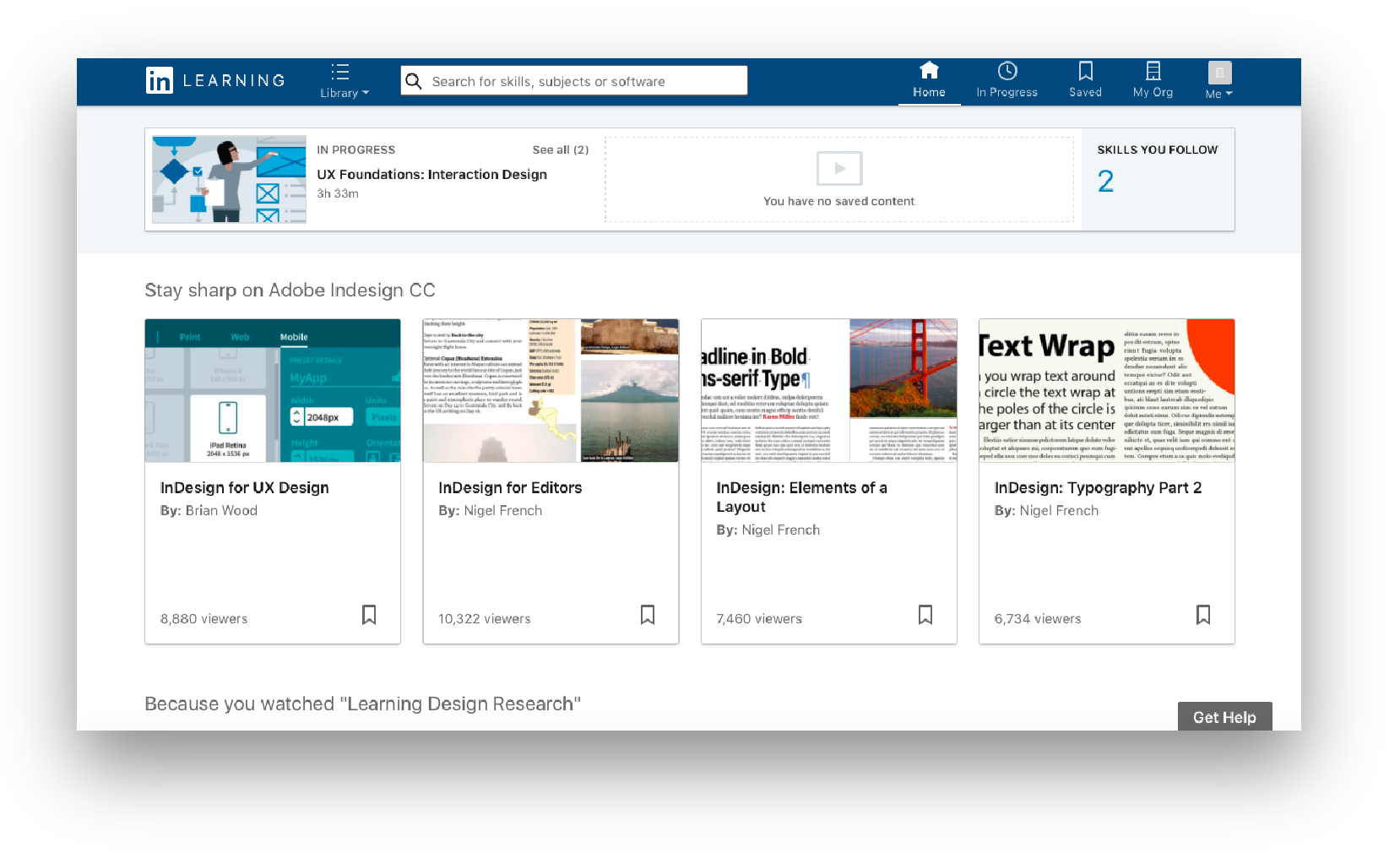Open the Me profile dropdown
The image size is (1400, 864).
(x=1219, y=81)
